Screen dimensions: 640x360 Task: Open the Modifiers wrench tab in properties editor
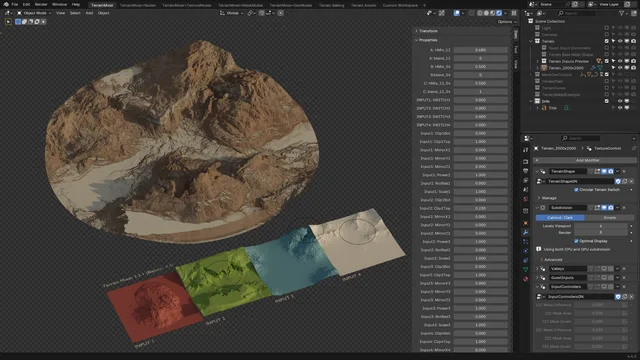526,232
